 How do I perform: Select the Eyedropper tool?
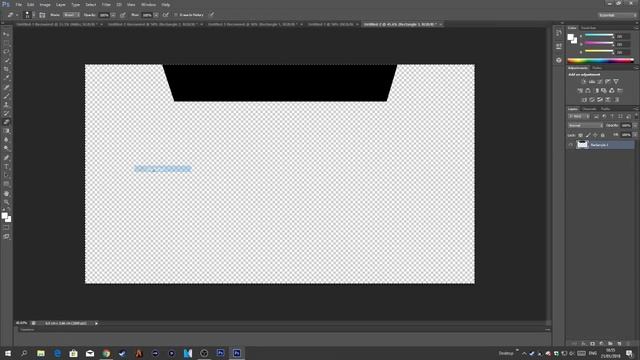click(6, 78)
